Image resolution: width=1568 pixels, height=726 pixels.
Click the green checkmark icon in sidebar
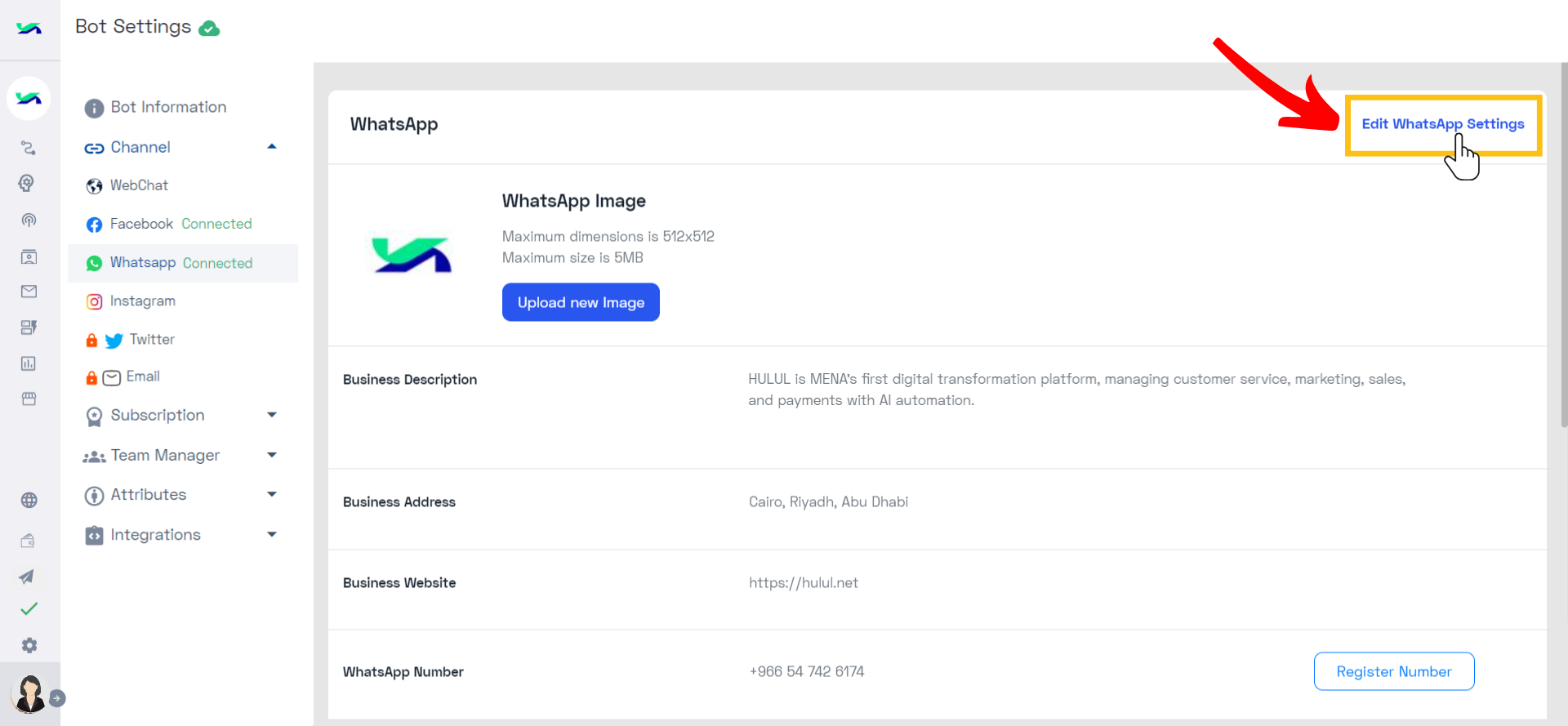(x=29, y=609)
